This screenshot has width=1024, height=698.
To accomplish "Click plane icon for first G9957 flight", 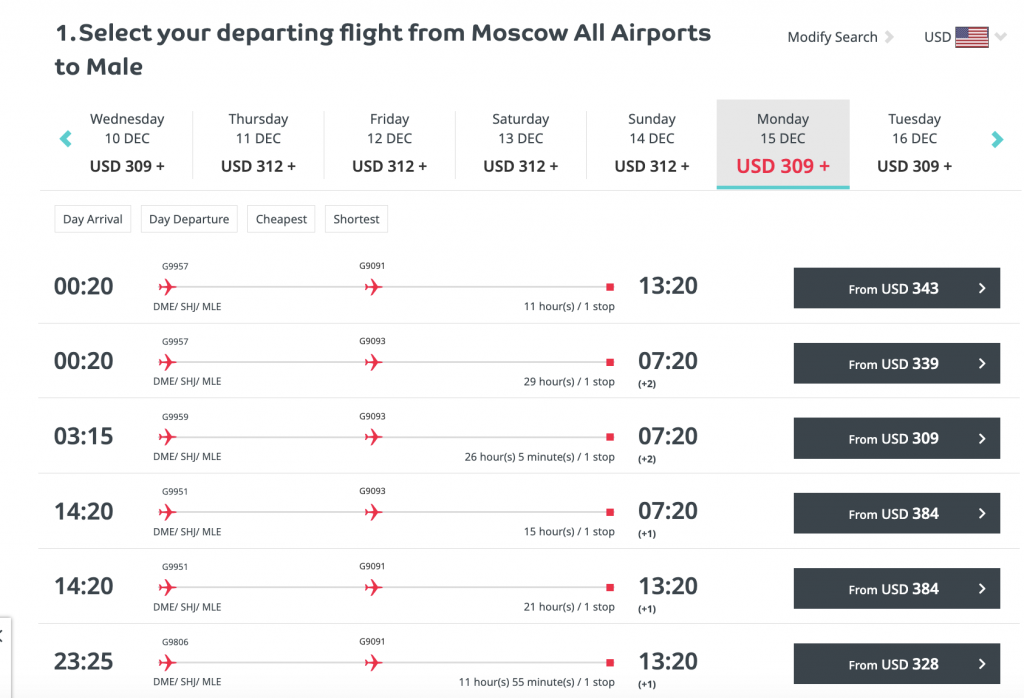I will point(168,287).
